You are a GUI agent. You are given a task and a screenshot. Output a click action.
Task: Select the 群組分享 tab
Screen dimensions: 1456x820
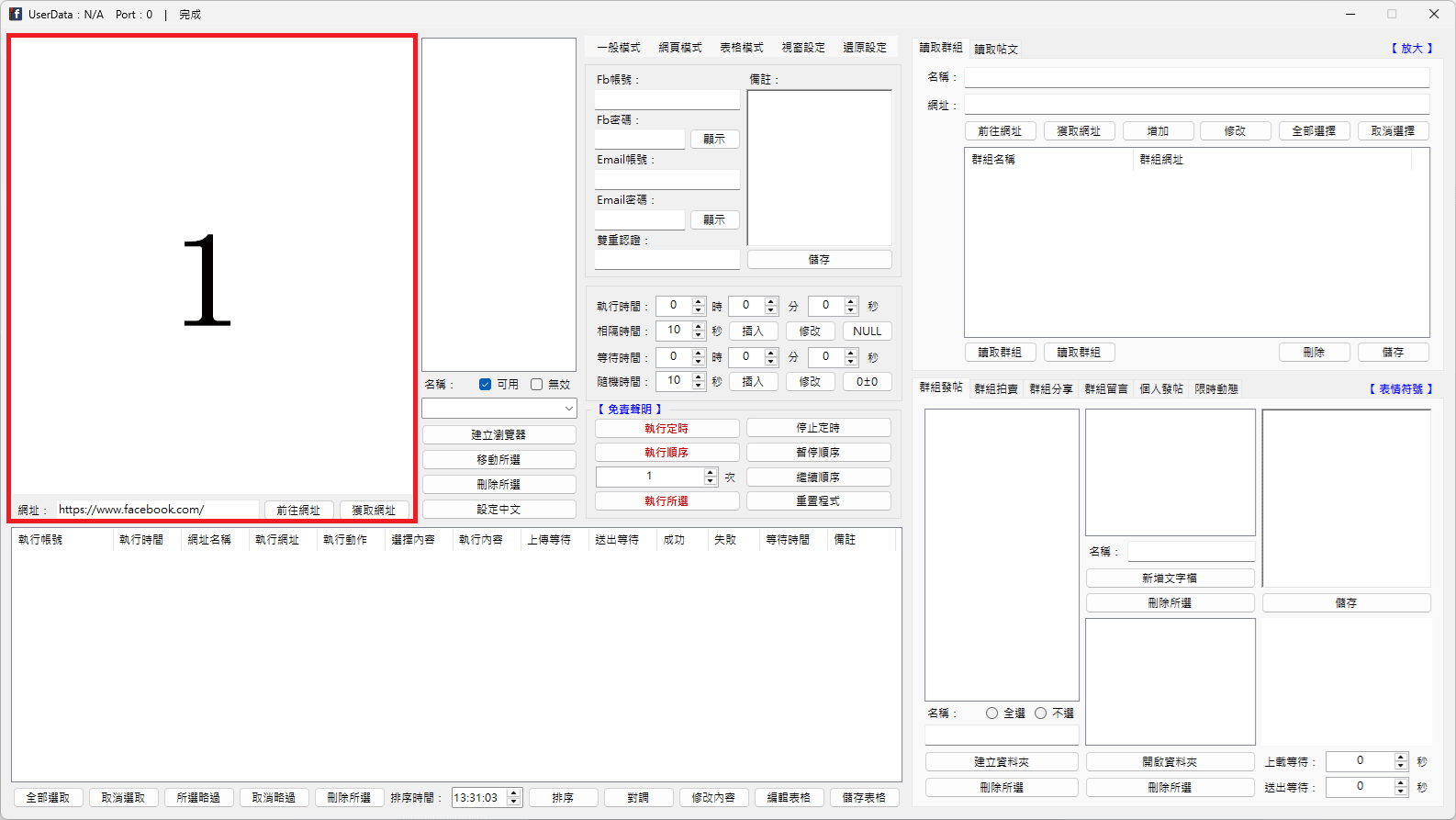(1051, 389)
